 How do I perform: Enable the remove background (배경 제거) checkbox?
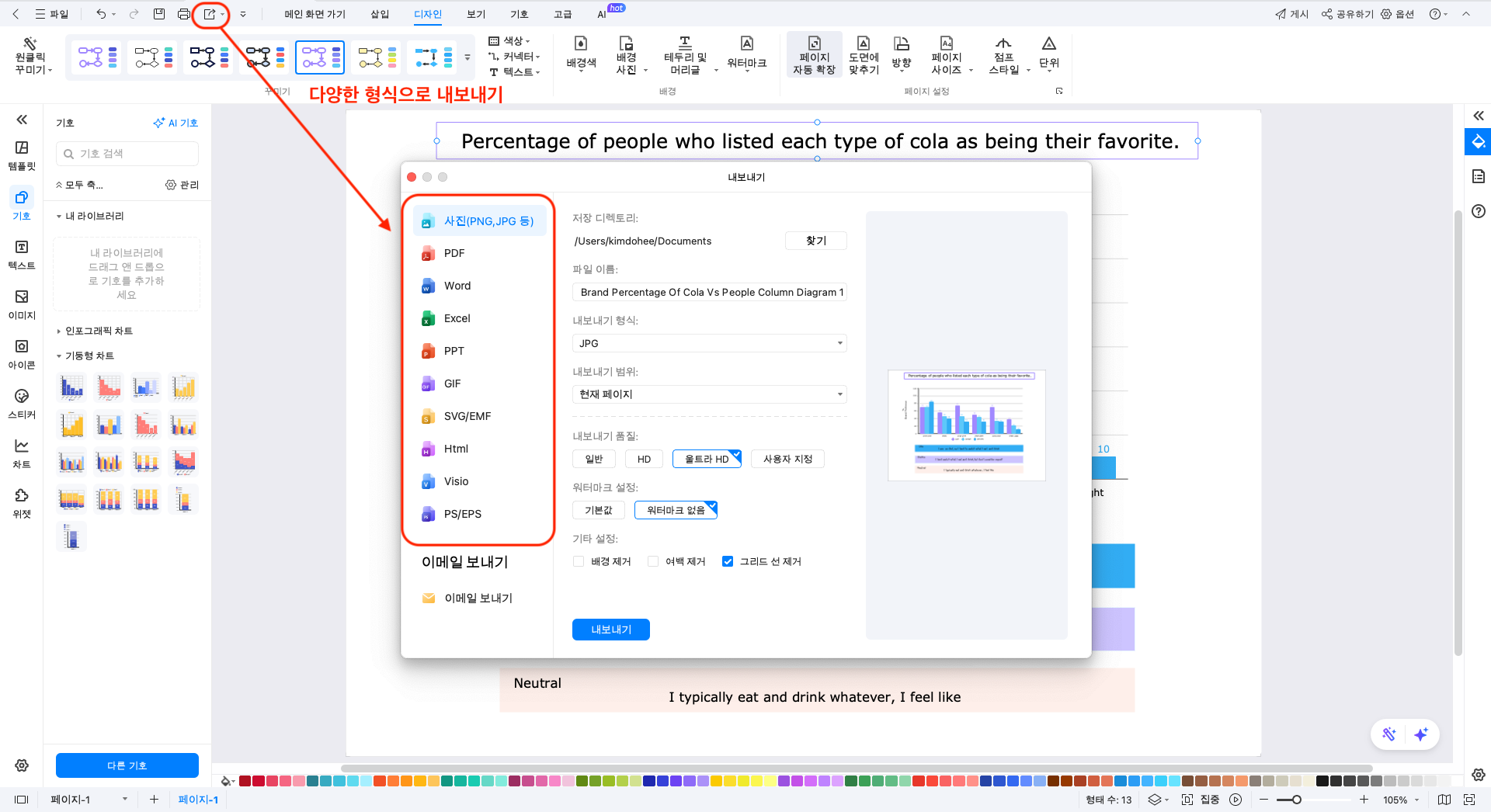(579, 561)
